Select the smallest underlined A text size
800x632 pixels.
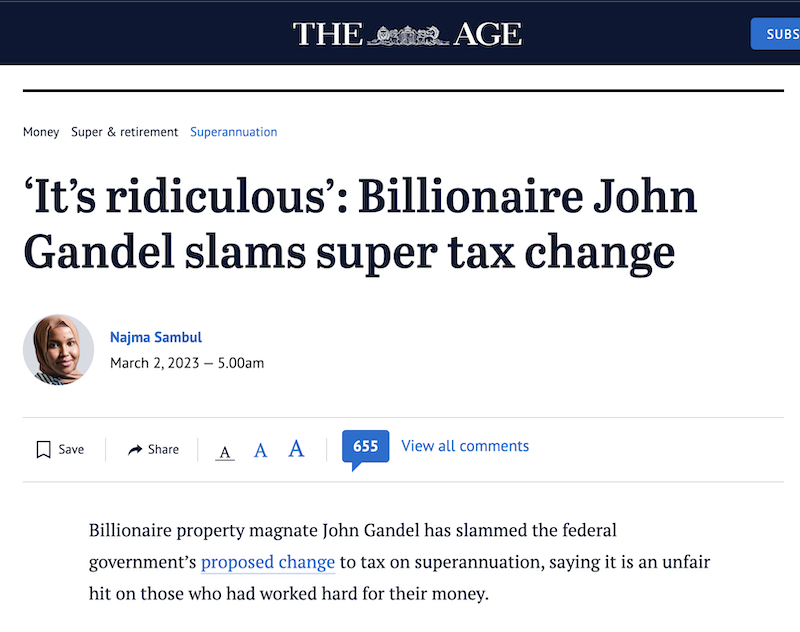(225, 452)
